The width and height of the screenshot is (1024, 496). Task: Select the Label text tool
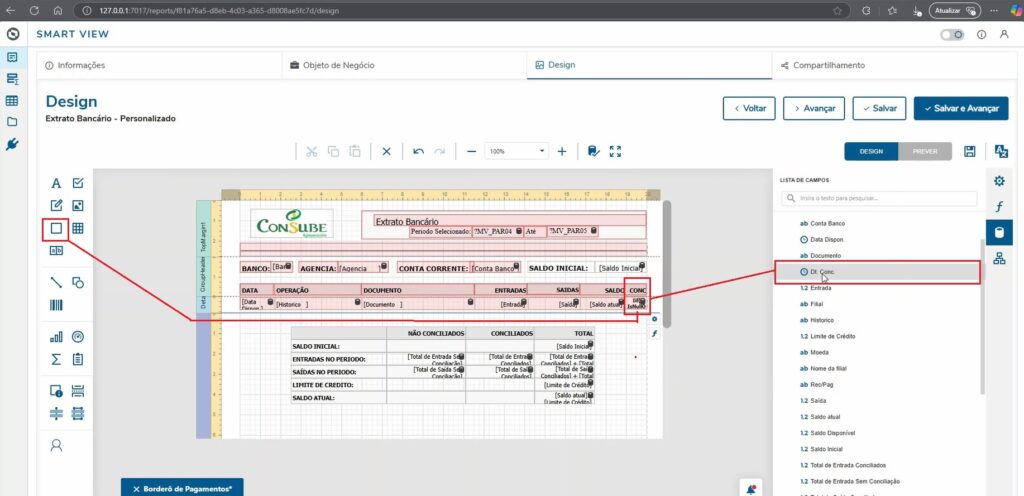coord(56,183)
